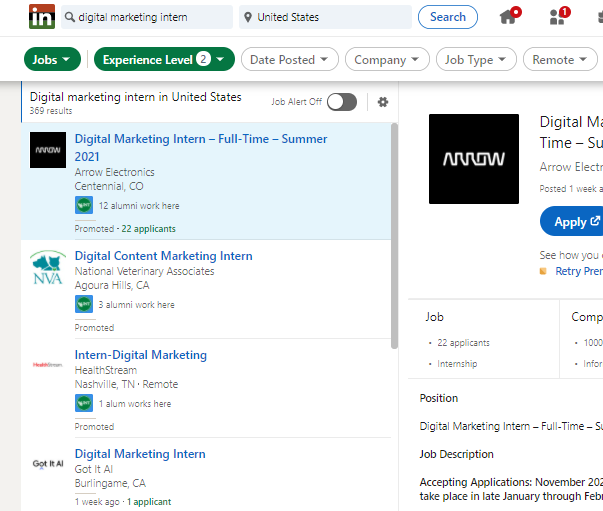Open the Jobs dropdown
603x511 pixels.
pos(52,59)
